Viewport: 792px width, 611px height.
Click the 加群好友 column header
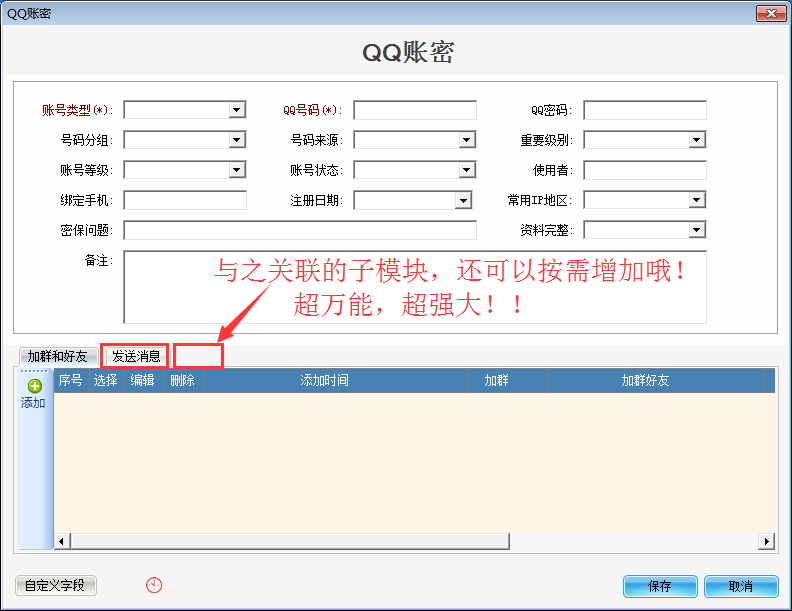(x=656, y=380)
